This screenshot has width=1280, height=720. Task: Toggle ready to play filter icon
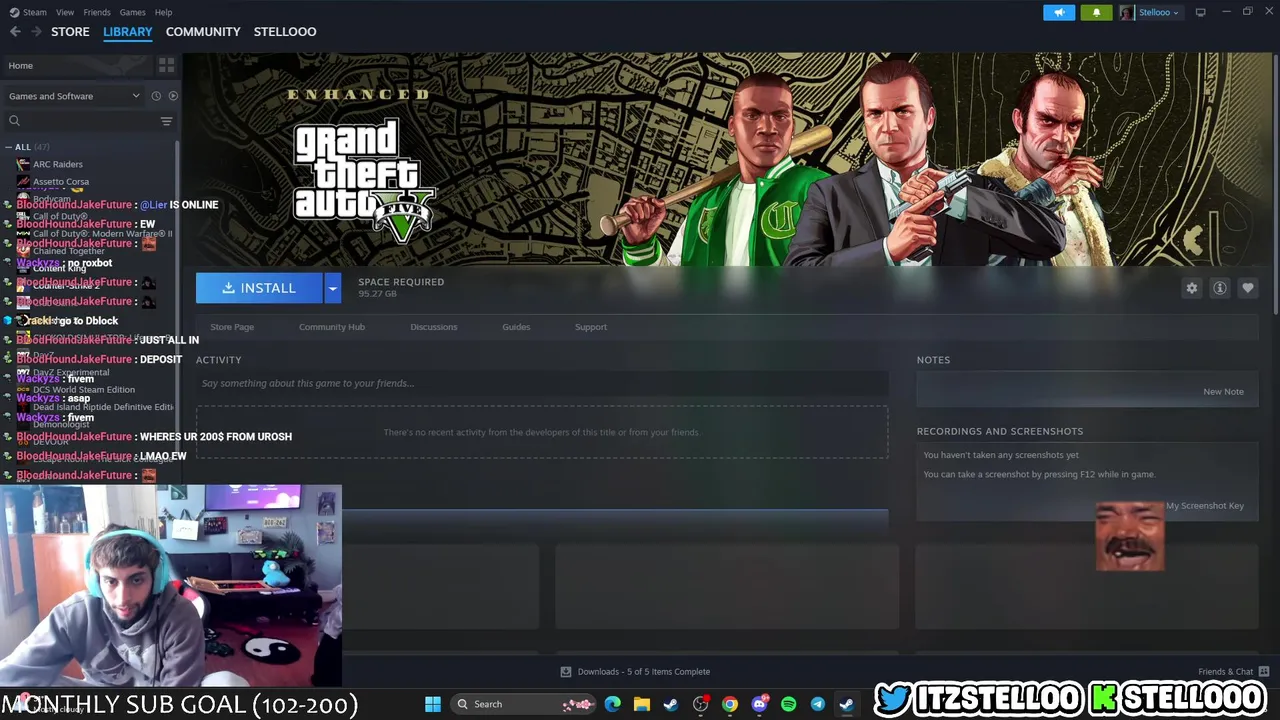coord(173,96)
